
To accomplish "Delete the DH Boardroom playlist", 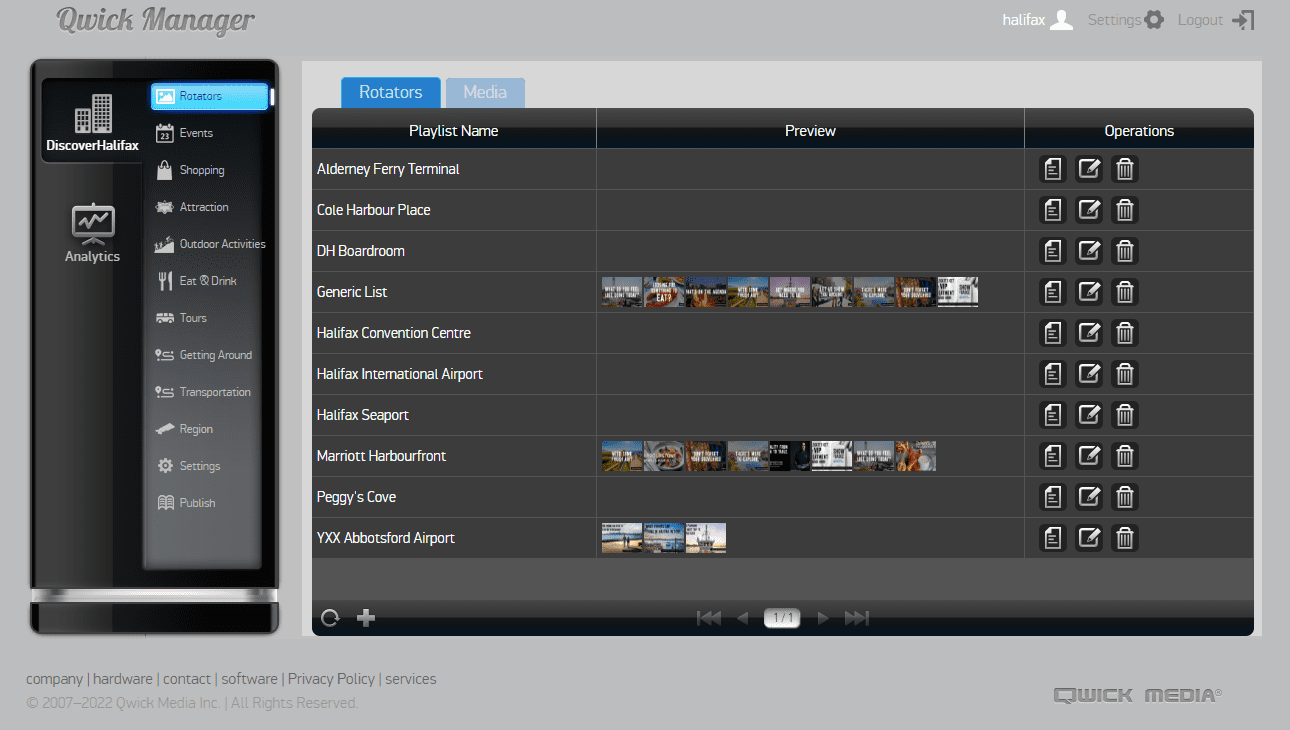I will (x=1125, y=251).
